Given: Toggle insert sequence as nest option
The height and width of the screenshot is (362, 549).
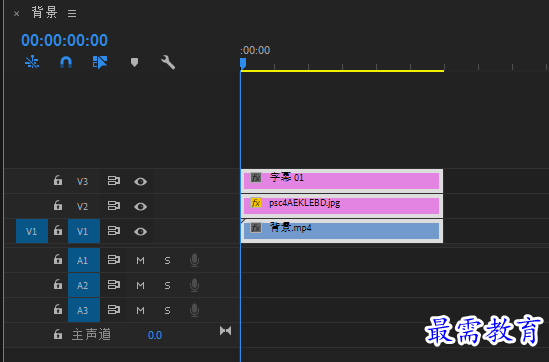Looking at the screenshot, I should (32, 62).
